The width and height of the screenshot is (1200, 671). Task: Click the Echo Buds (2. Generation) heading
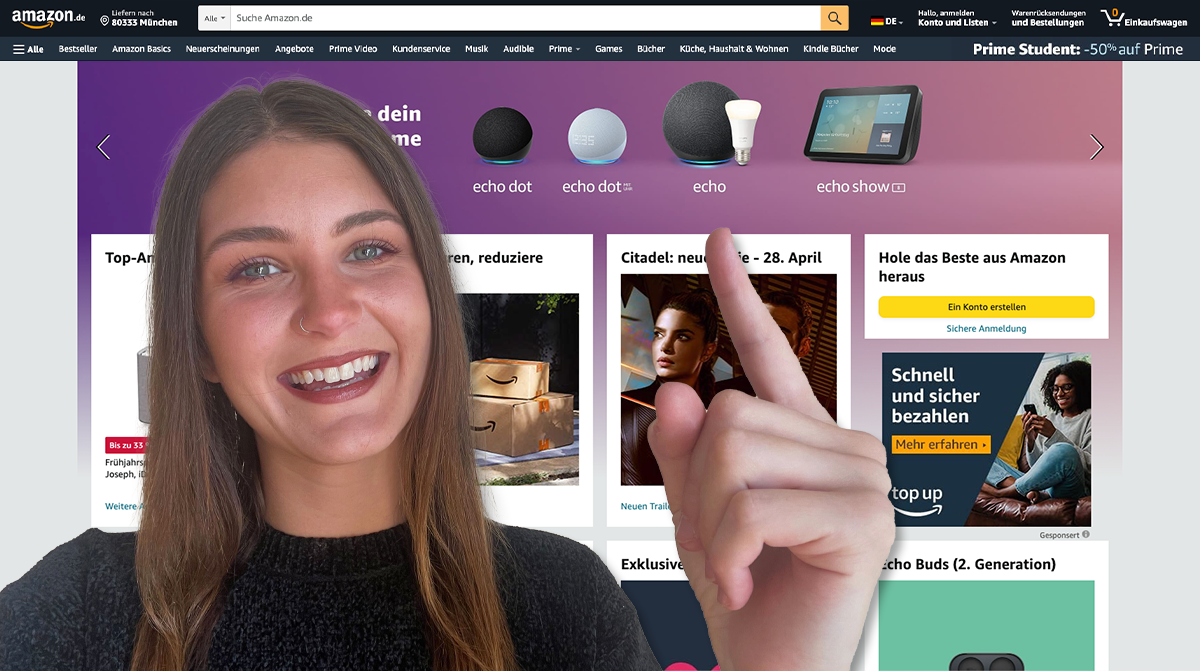point(967,564)
